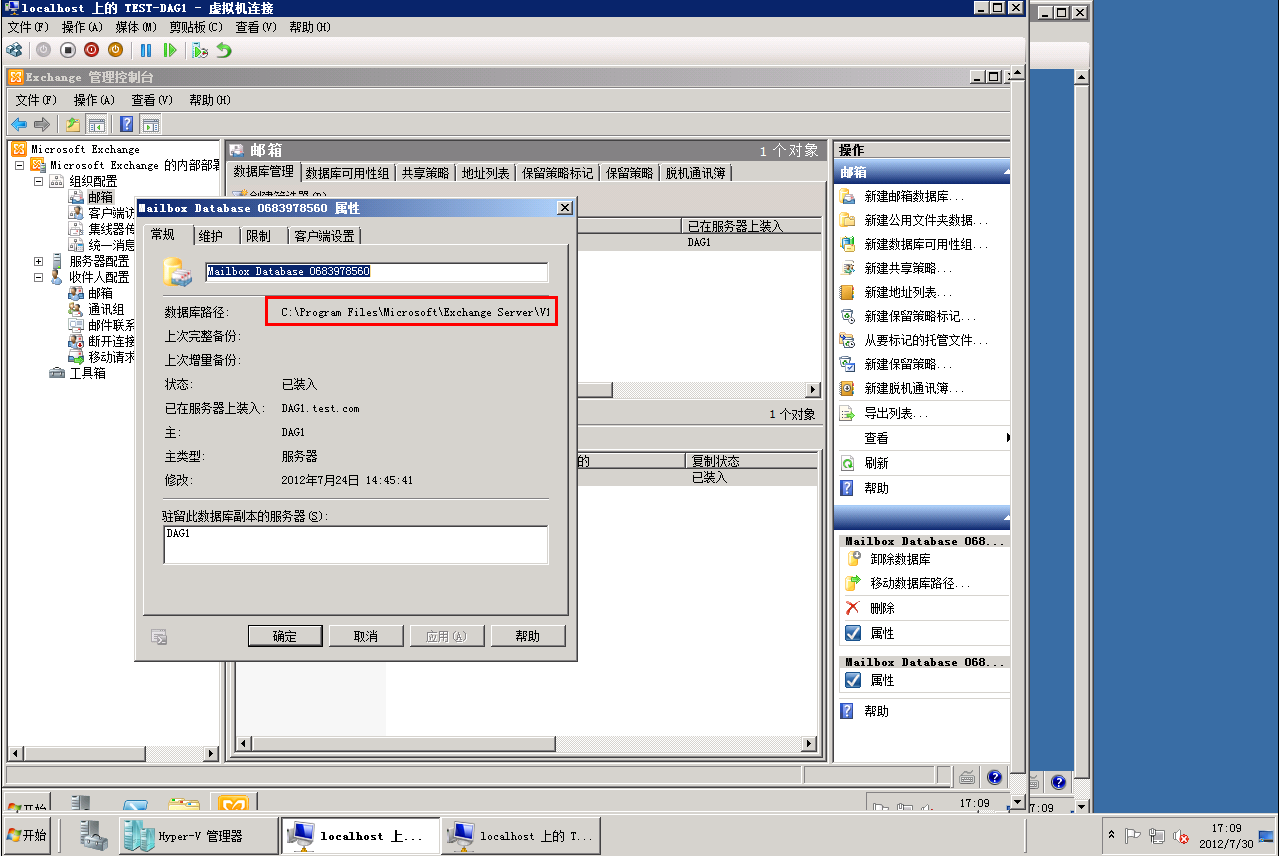Click the Up One Level folder icon
This screenshot has height=856, width=1279.
[x=73, y=124]
